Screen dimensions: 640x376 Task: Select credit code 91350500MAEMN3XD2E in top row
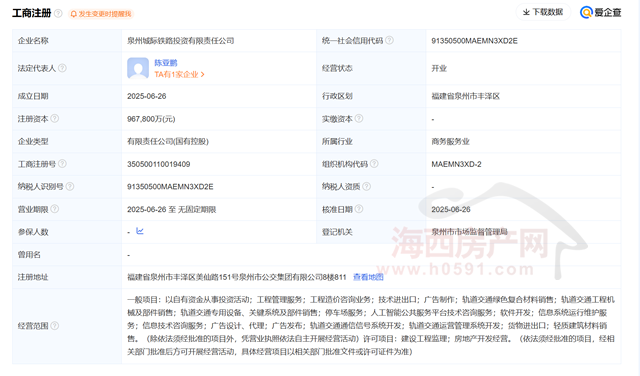pyautogui.click(x=474, y=41)
